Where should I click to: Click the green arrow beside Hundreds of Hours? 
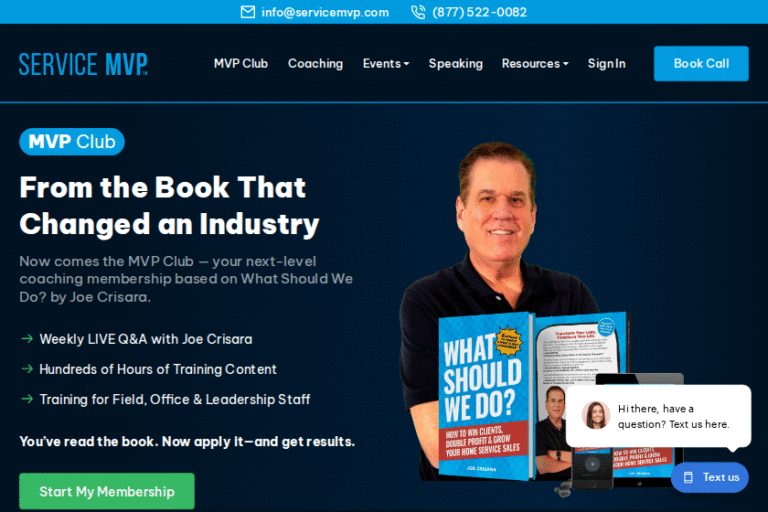coord(27,369)
